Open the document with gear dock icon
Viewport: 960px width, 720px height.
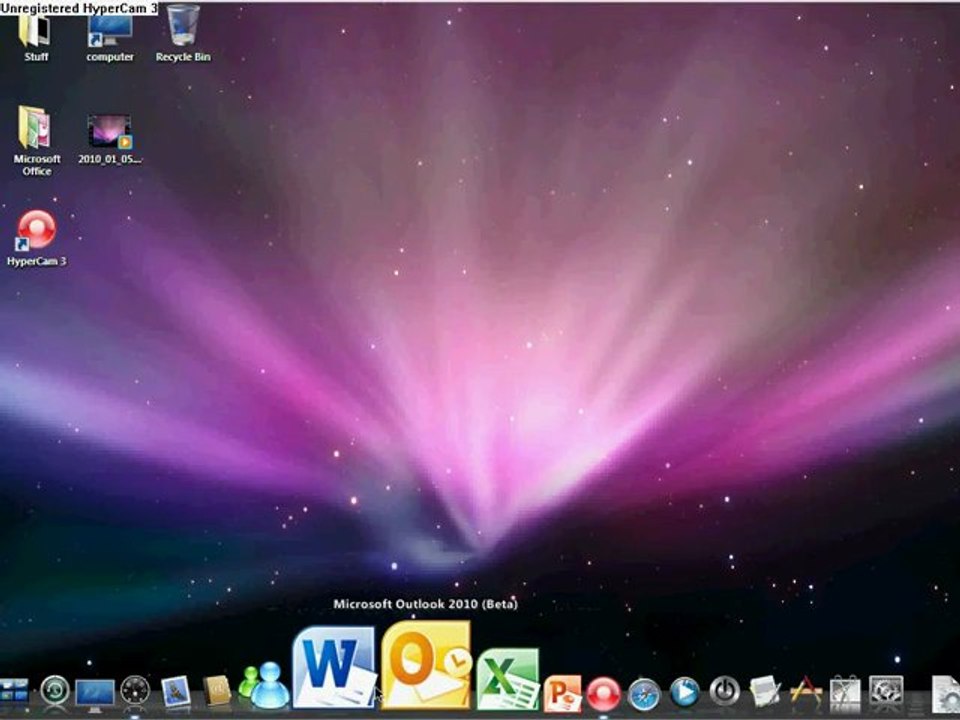tap(945, 694)
